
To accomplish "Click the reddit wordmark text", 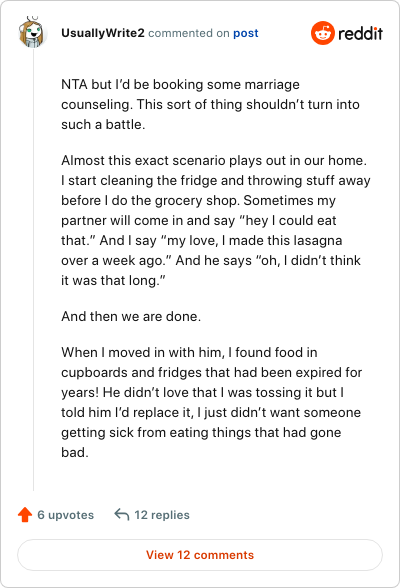I will click(360, 33).
